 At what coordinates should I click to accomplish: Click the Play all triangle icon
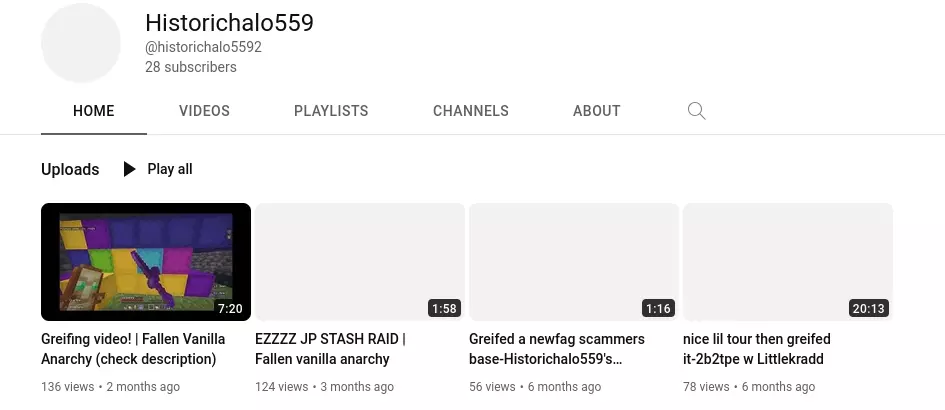[x=129, y=169]
